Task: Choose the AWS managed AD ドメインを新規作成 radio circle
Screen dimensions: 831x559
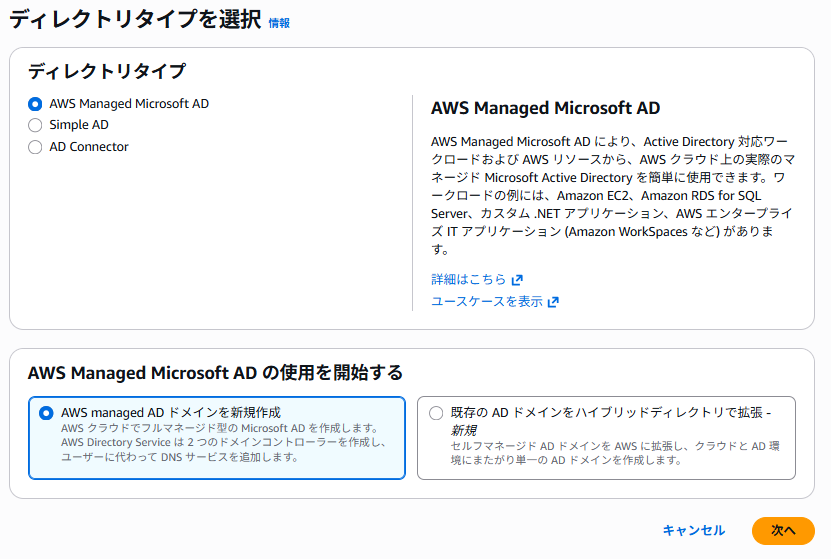Action: coord(46,412)
